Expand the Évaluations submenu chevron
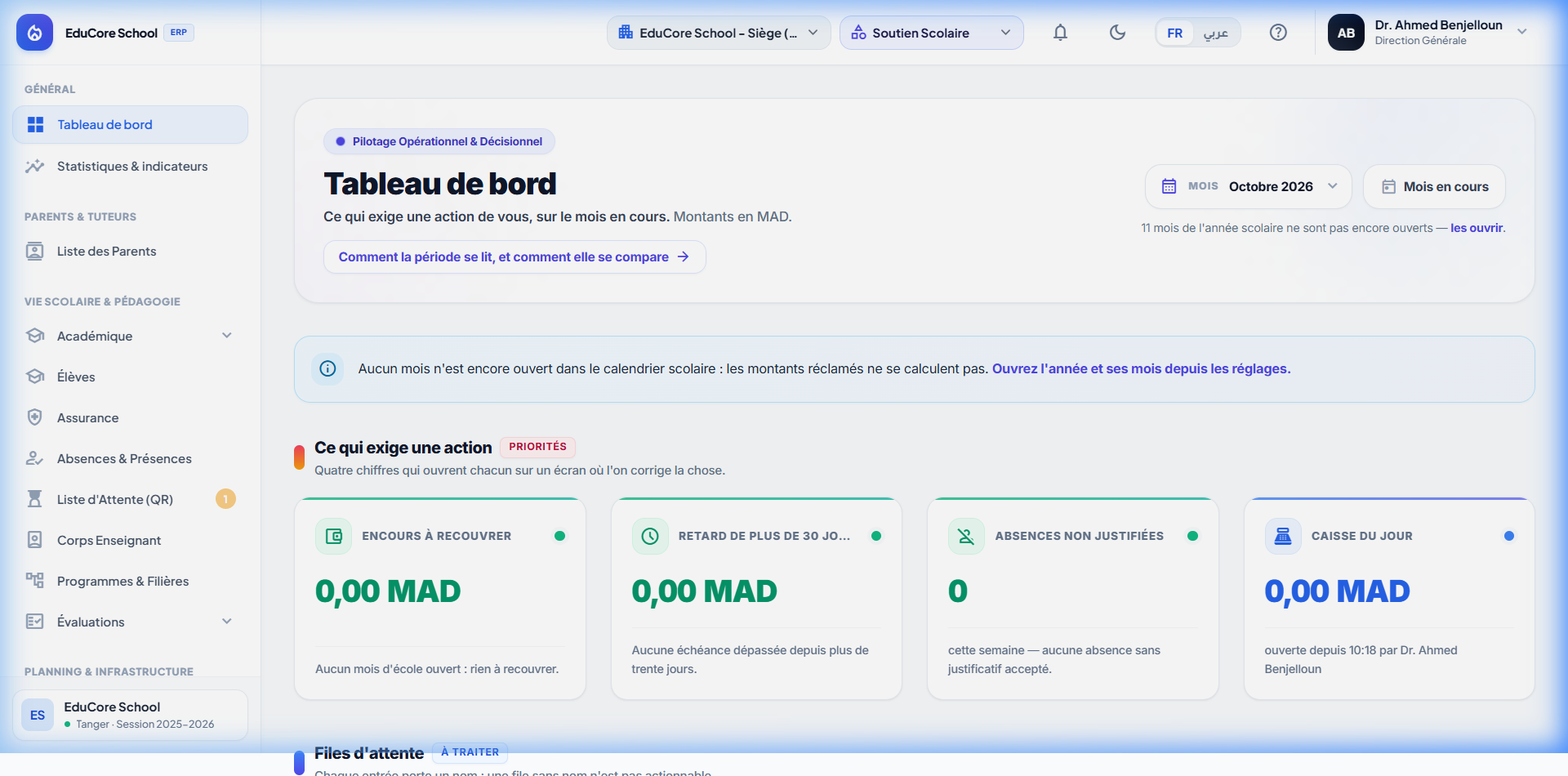Screen dimensions: 1568x776 point(227,622)
